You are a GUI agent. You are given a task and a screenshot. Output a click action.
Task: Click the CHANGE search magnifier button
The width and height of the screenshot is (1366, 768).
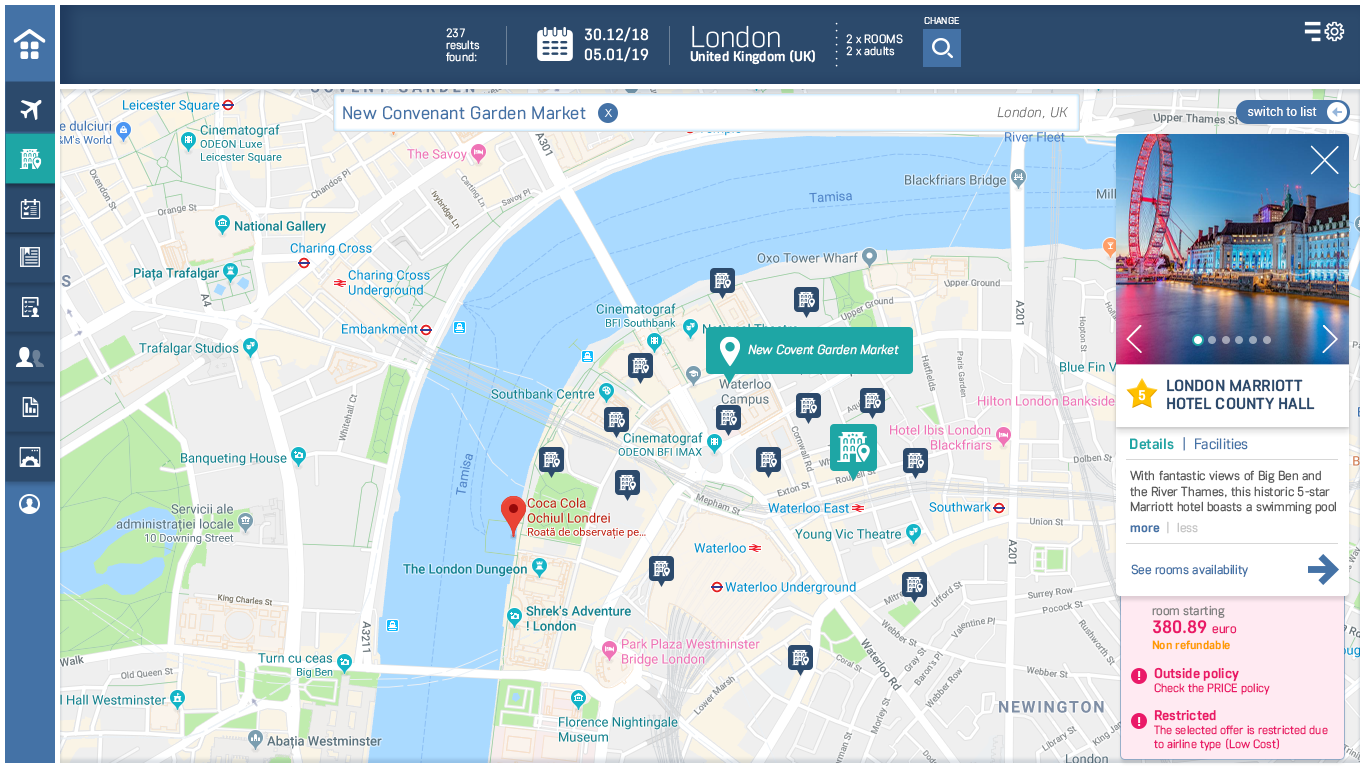tap(942, 48)
